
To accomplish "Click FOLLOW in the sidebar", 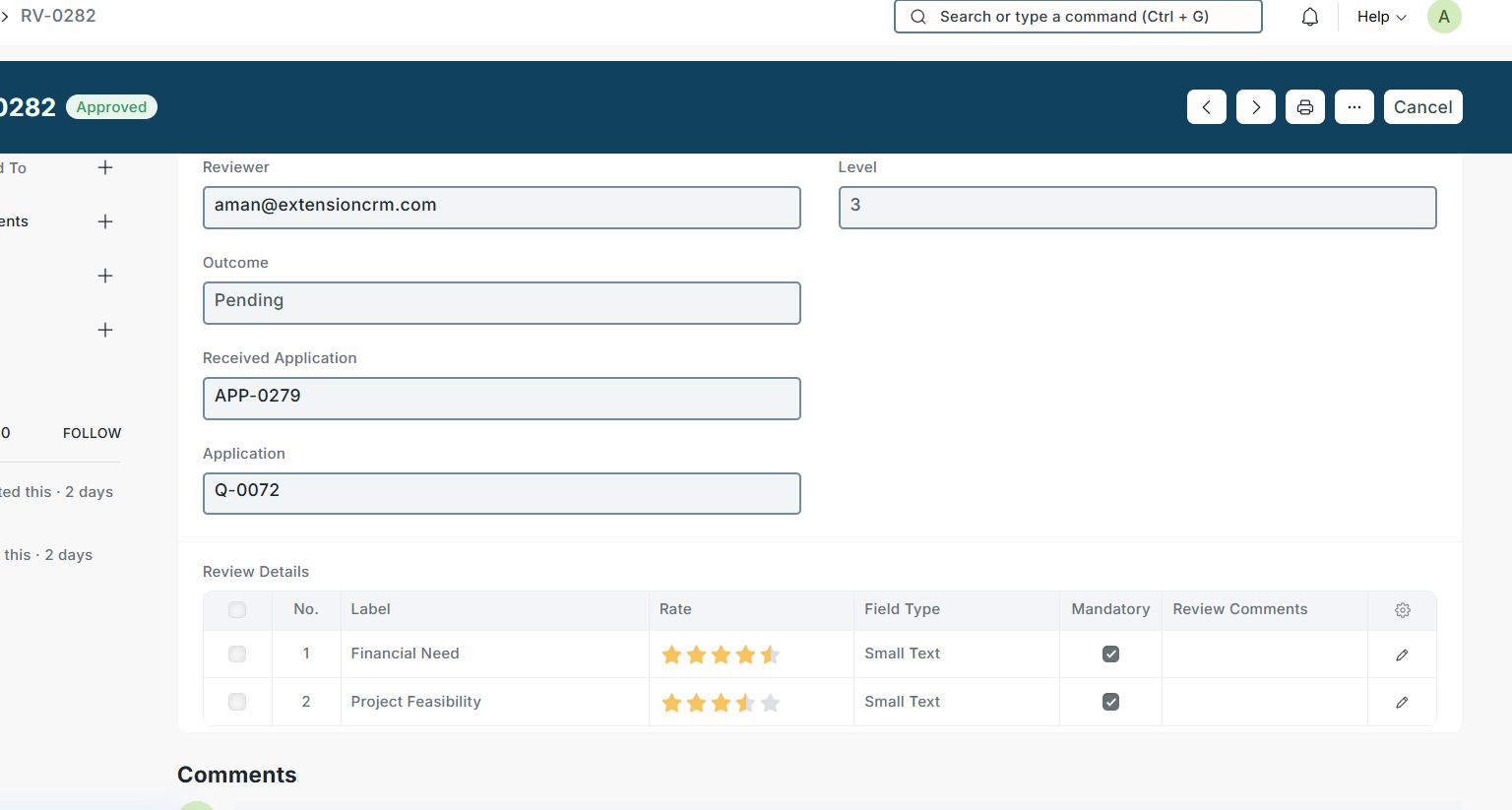I will [92, 433].
